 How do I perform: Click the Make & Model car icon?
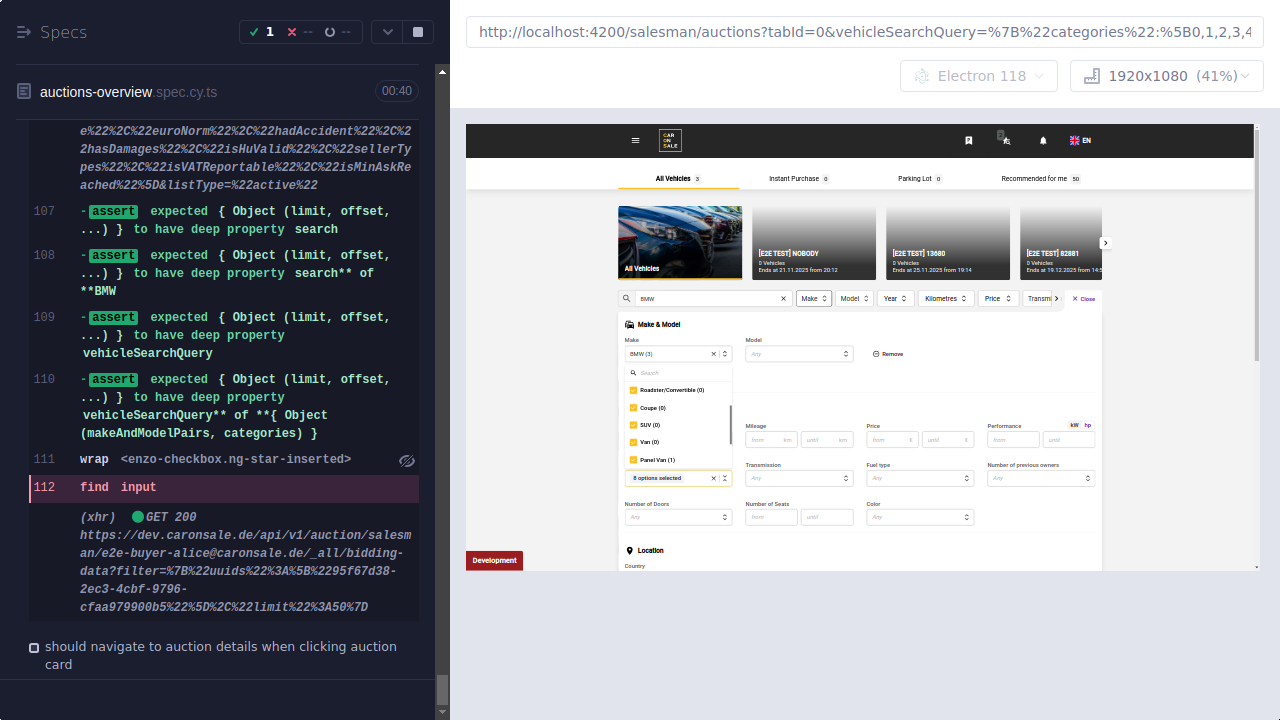point(628,324)
